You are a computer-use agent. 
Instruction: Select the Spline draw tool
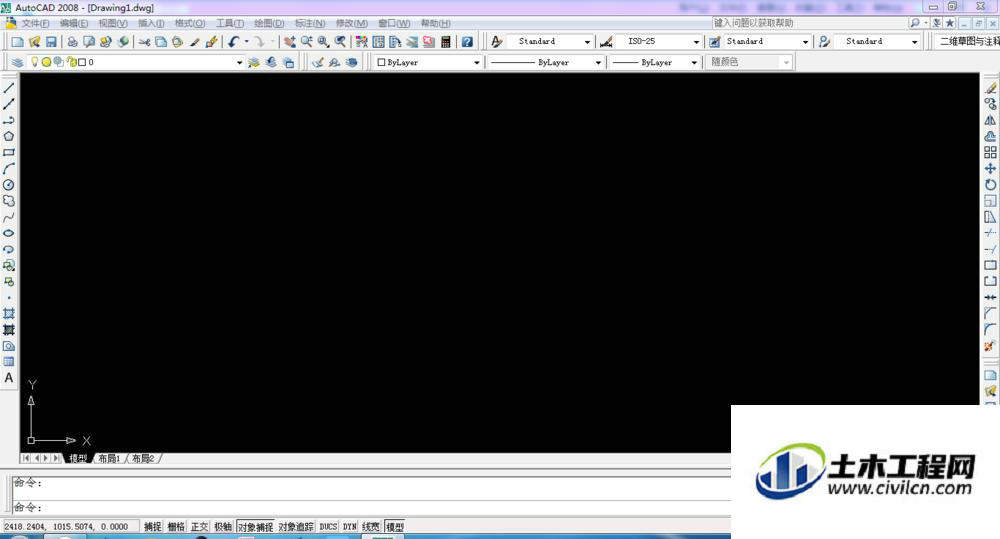click(x=9, y=217)
